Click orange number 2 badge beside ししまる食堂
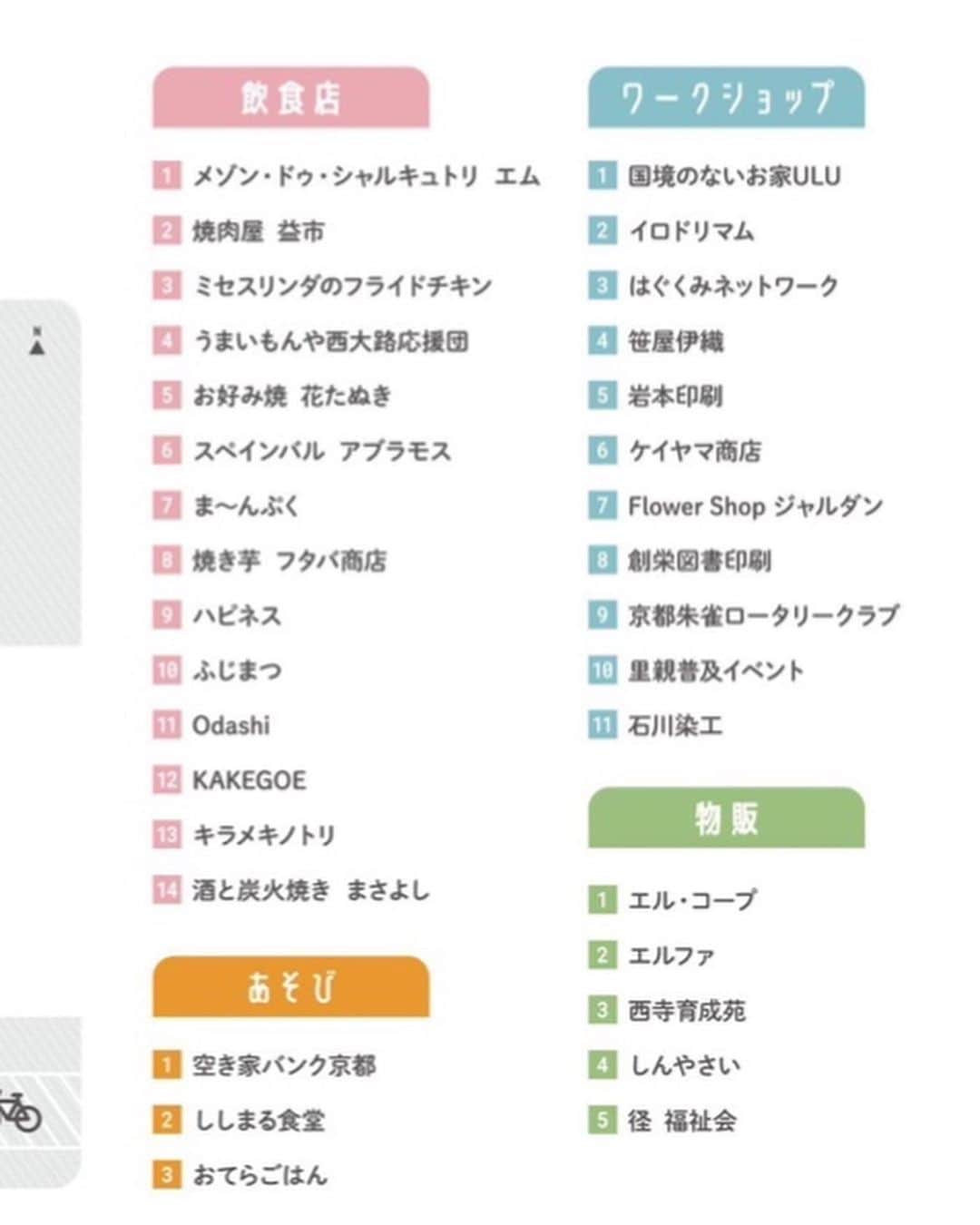980x1225 pixels. point(166,1120)
